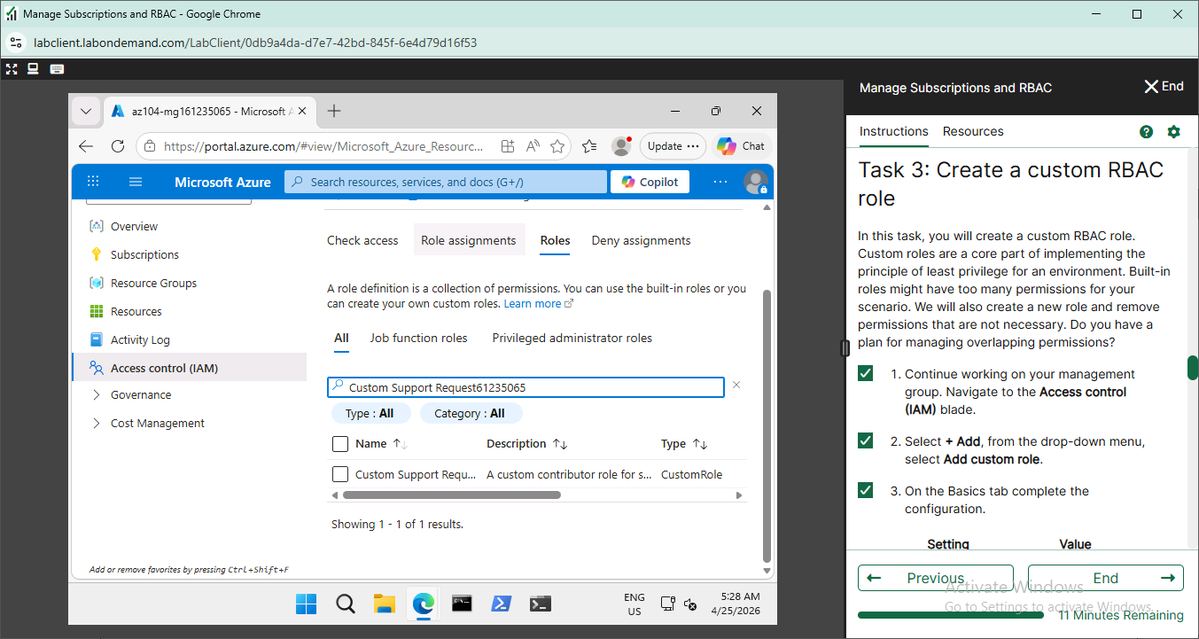
Task: Sort roles by Description column
Action: pyautogui.click(x=527, y=444)
